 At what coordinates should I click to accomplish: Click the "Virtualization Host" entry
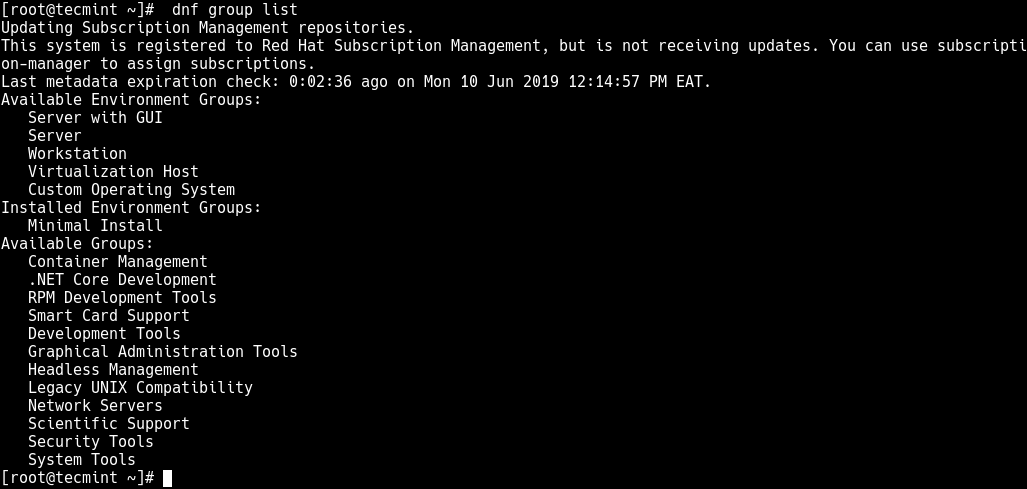(x=113, y=172)
